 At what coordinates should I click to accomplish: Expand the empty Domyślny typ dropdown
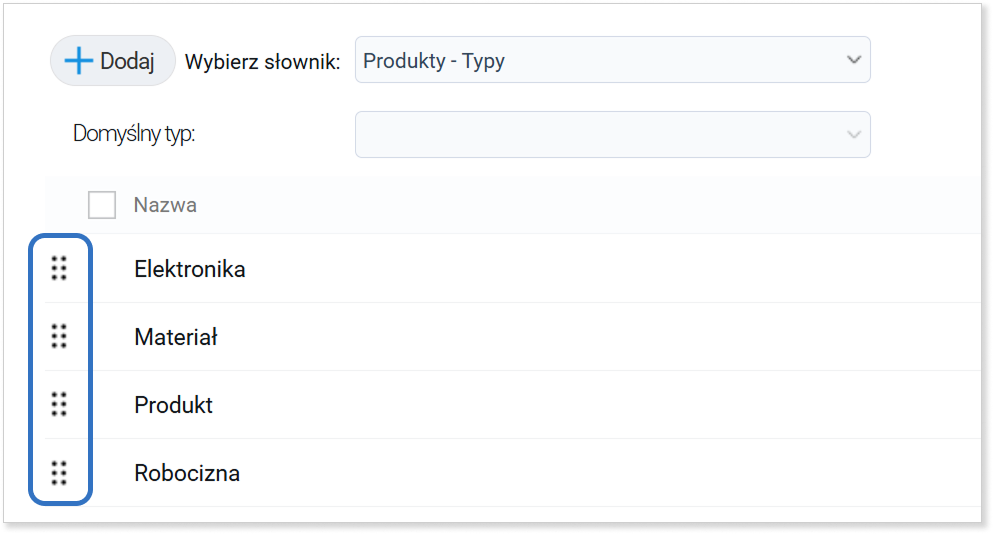(612, 134)
